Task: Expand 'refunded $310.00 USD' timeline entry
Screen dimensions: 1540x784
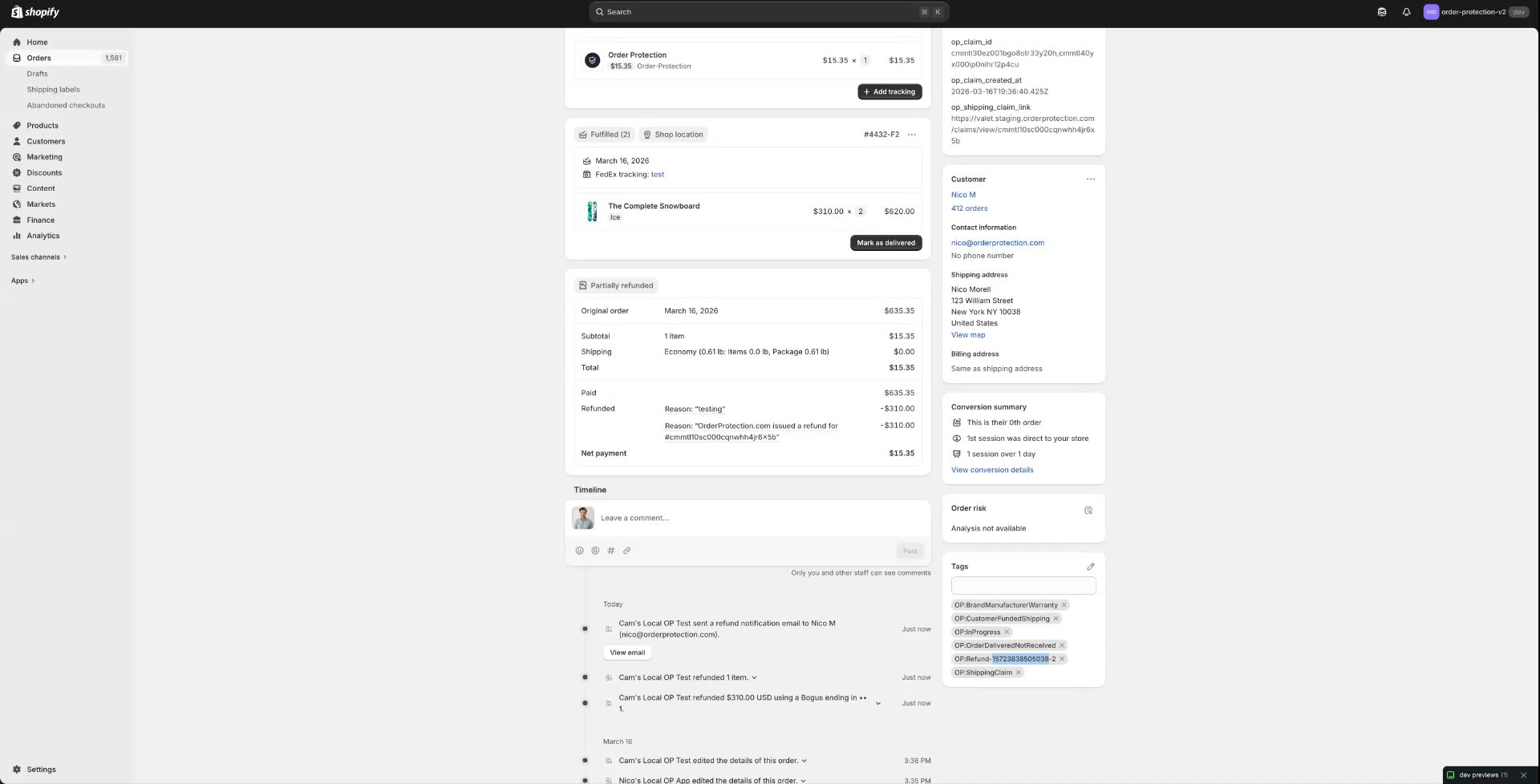Action: pos(878,703)
